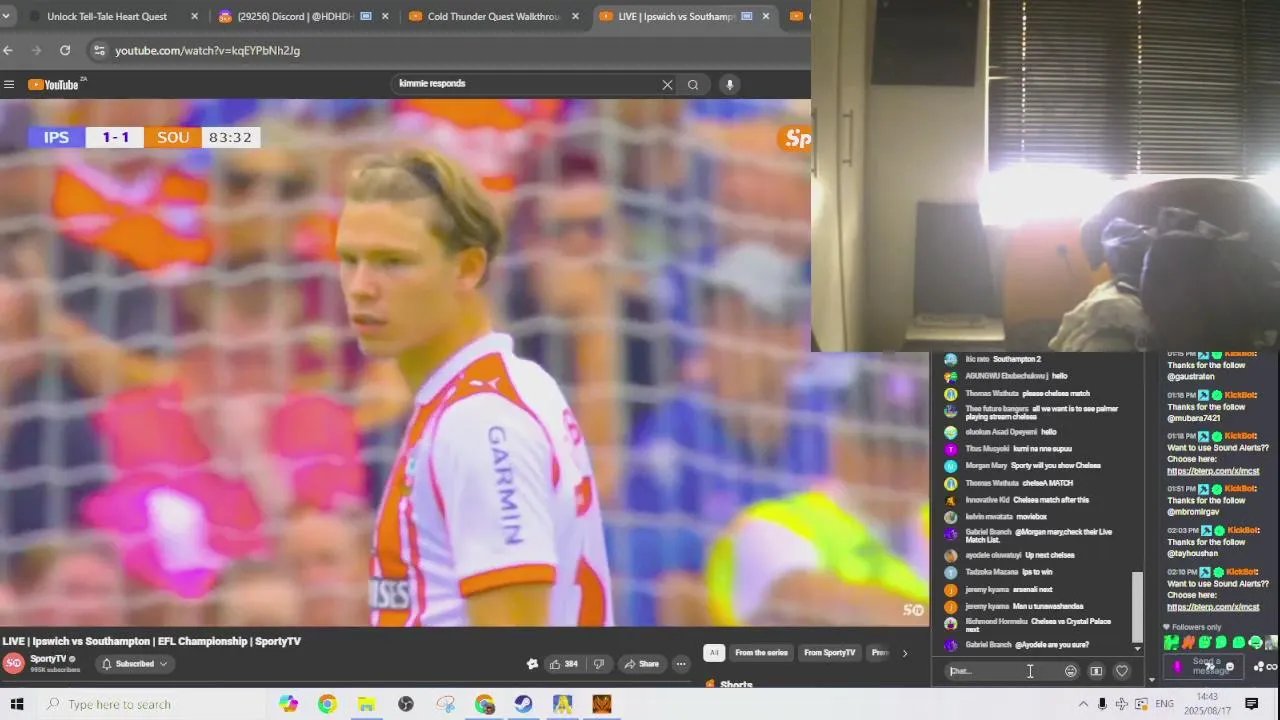Image resolution: width=1280 pixels, height=720 pixels.
Task: Open the first blerp.com/x/mcst link
Action: click(x=1213, y=471)
